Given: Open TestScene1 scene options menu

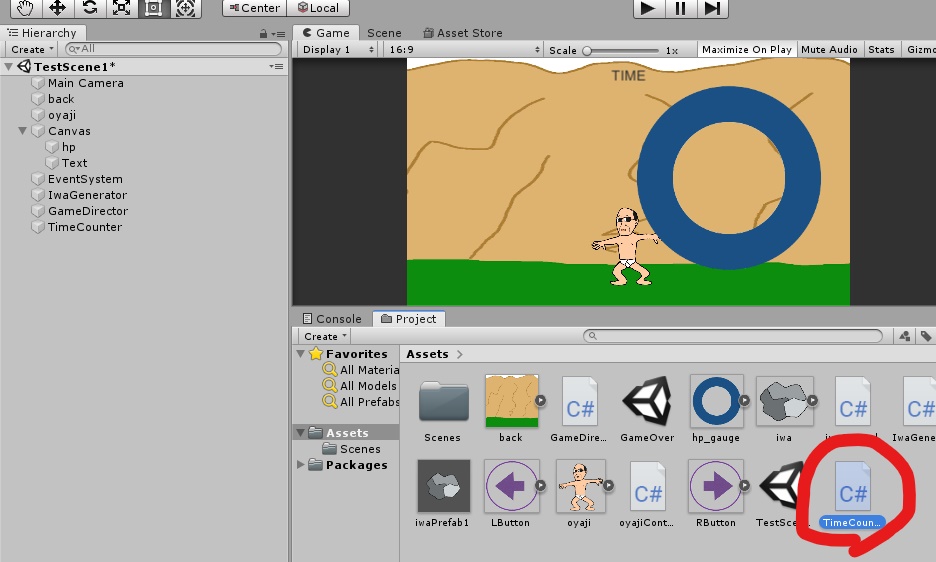Looking at the screenshot, I should [x=276, y=66].
